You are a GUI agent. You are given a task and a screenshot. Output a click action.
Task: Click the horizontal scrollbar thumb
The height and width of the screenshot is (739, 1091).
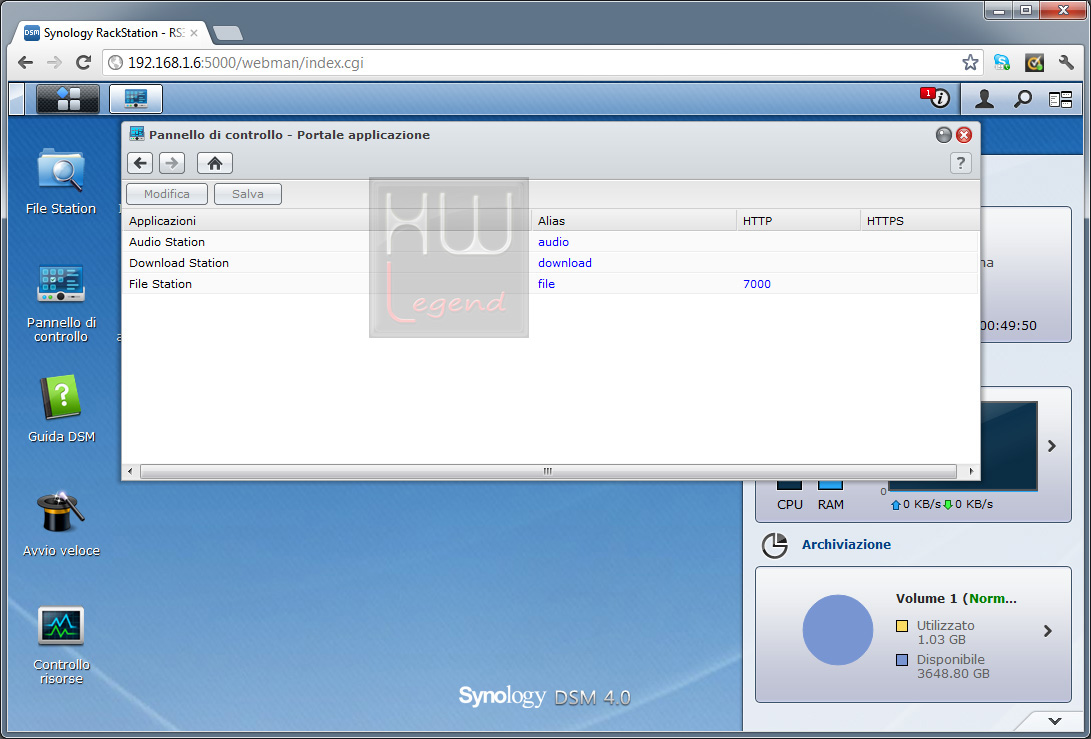(x=548, y=471)
